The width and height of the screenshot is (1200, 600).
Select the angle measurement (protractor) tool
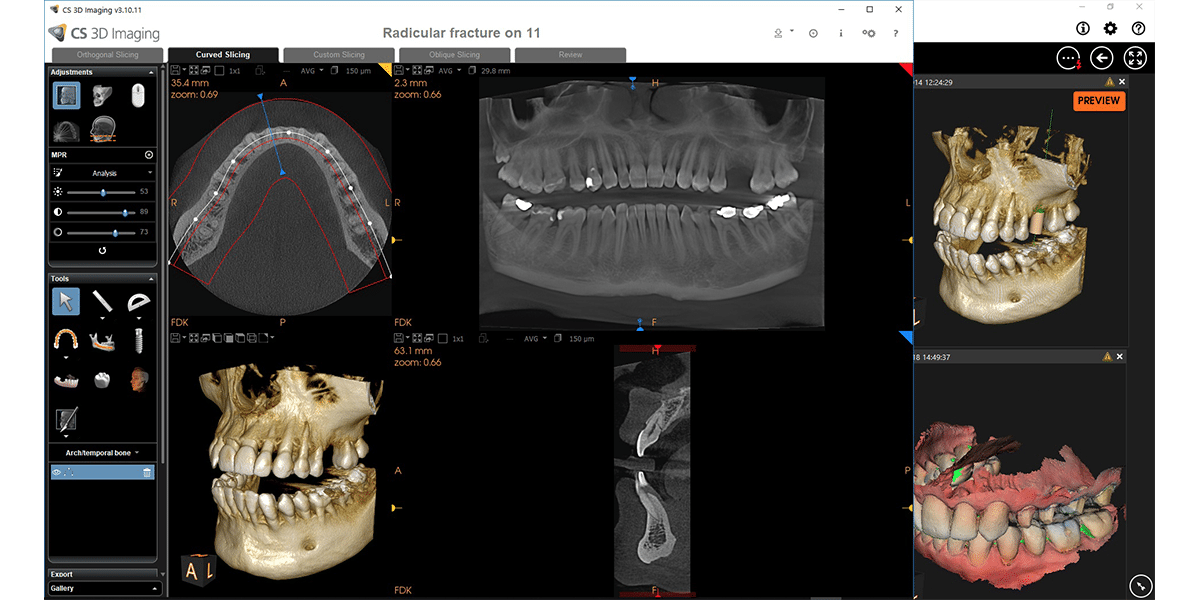[137, 300]
